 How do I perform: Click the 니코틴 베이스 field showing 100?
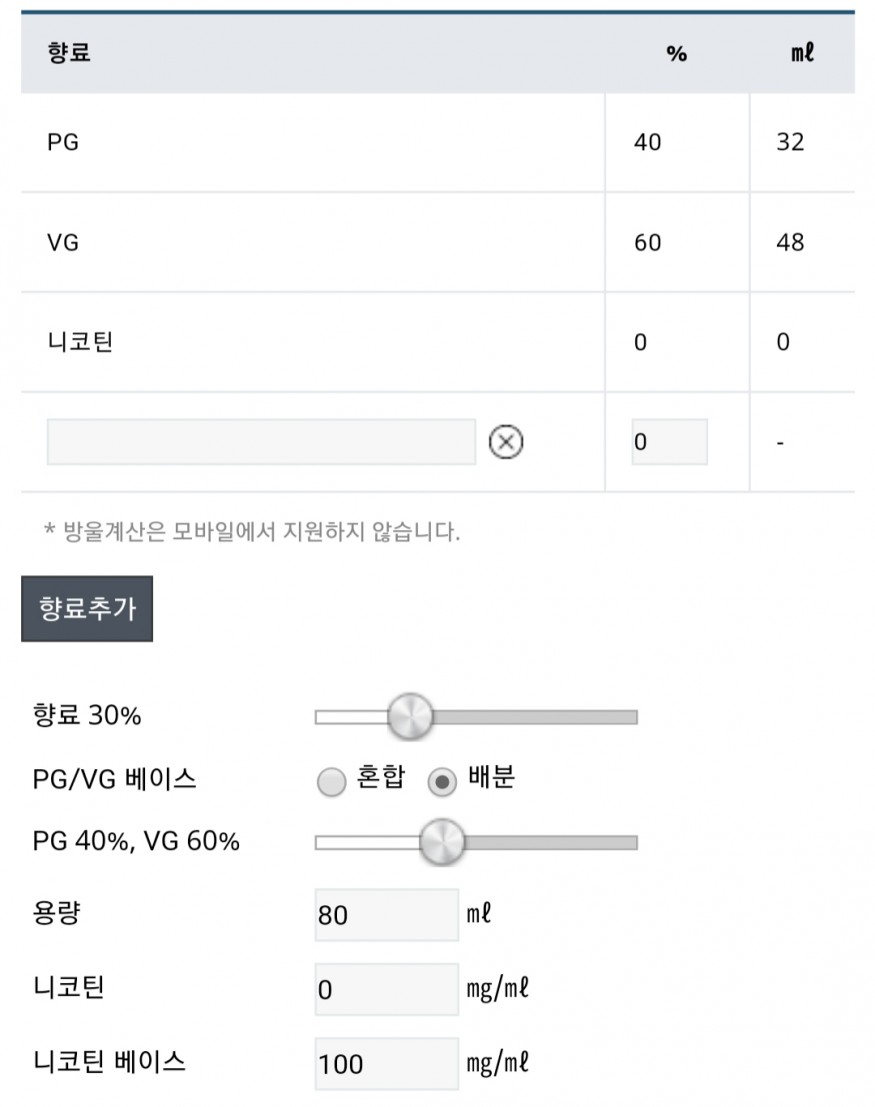[386, 1064]
